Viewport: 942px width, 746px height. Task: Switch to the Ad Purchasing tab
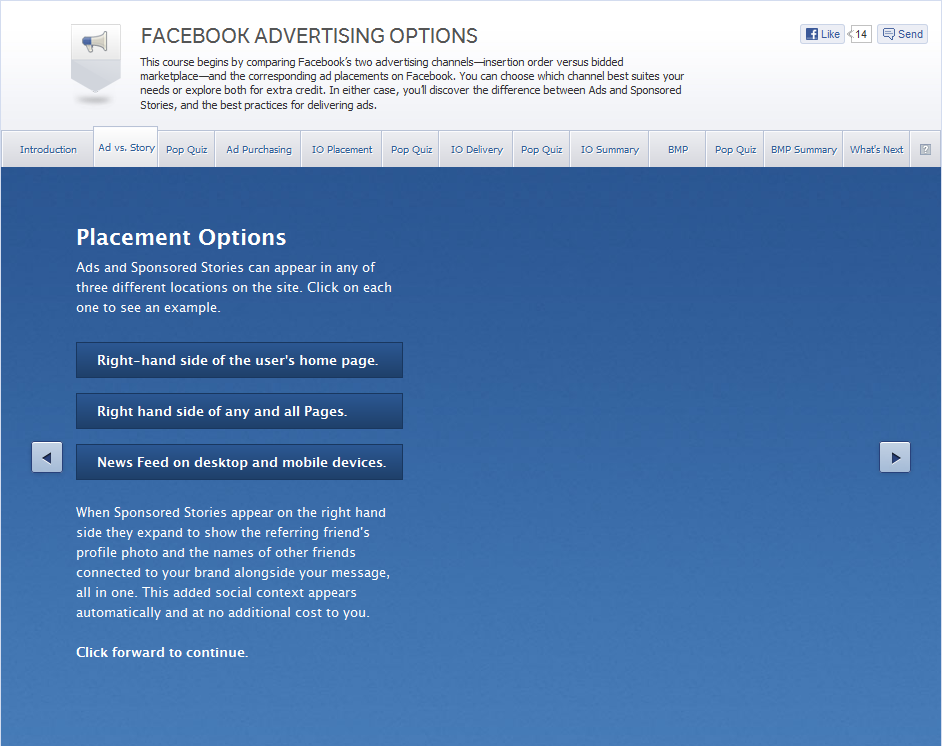[258, 150]
